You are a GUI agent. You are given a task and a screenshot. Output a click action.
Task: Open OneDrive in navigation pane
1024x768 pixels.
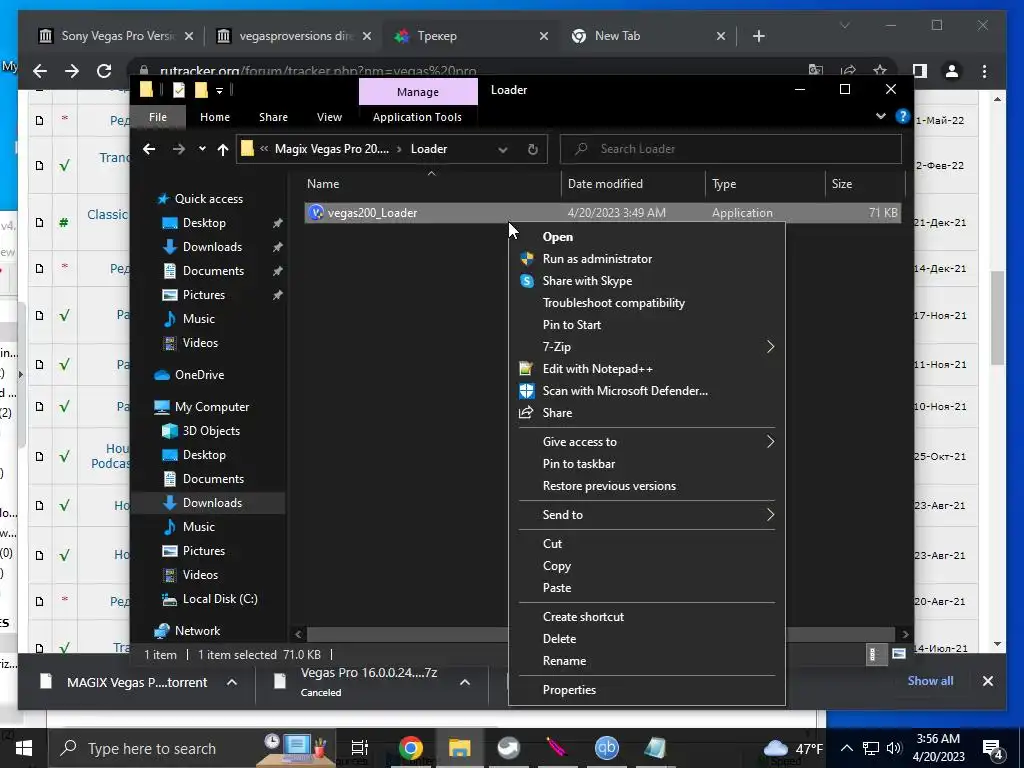[x=199, y=375]
